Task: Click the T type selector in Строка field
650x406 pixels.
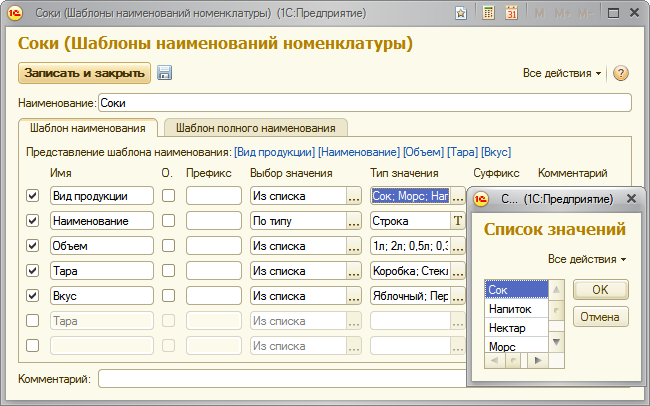Action: [458, 221]
